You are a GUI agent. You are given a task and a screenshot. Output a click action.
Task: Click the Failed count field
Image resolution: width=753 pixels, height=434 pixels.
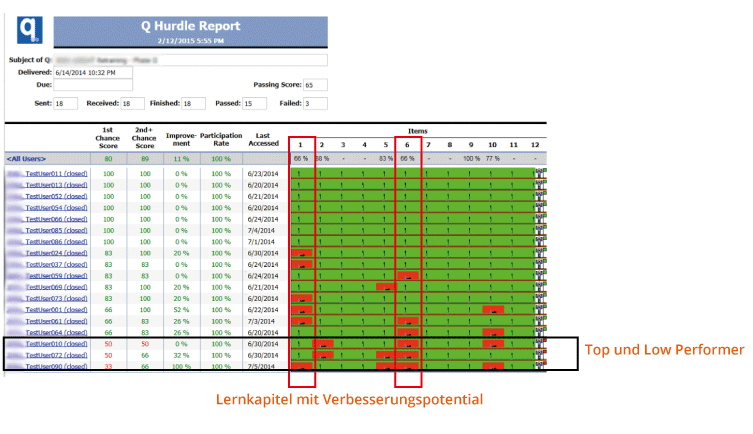314,103
